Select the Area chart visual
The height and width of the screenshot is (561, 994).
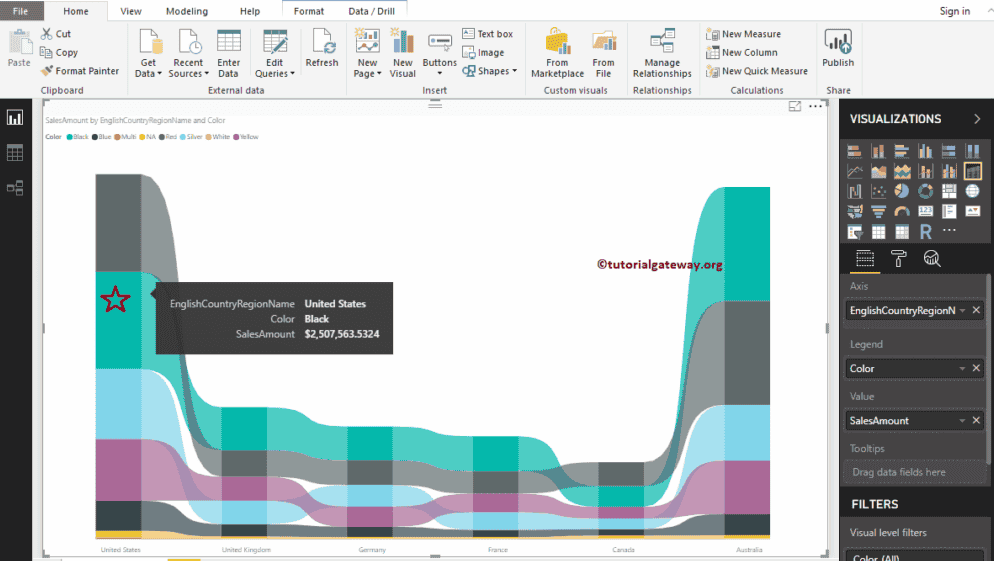coord(878,171)
